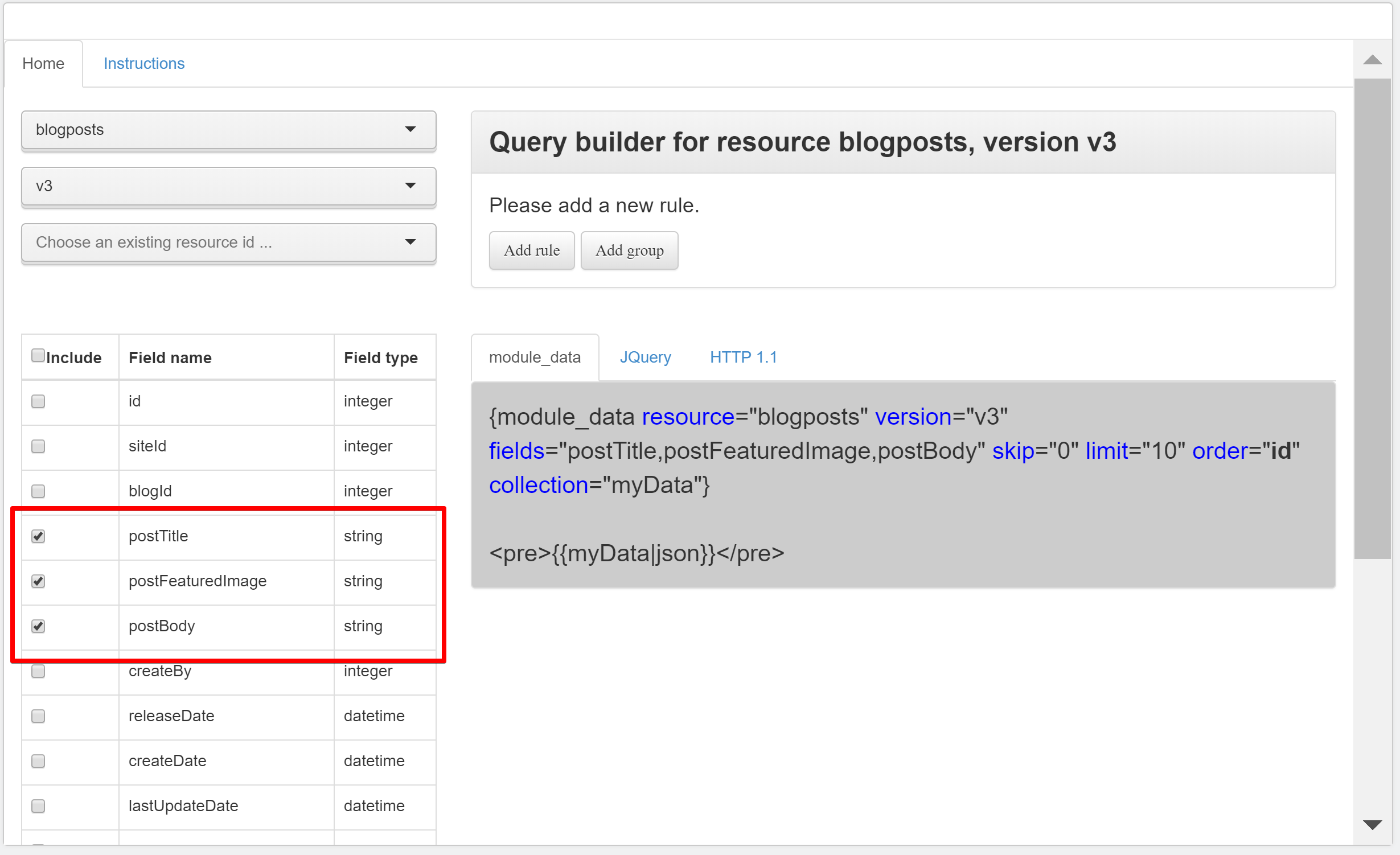The width and height of the screenshot is (1400, 855).
Task: Click the vertical scrollbar thumb
Action: pos(1372,319)
